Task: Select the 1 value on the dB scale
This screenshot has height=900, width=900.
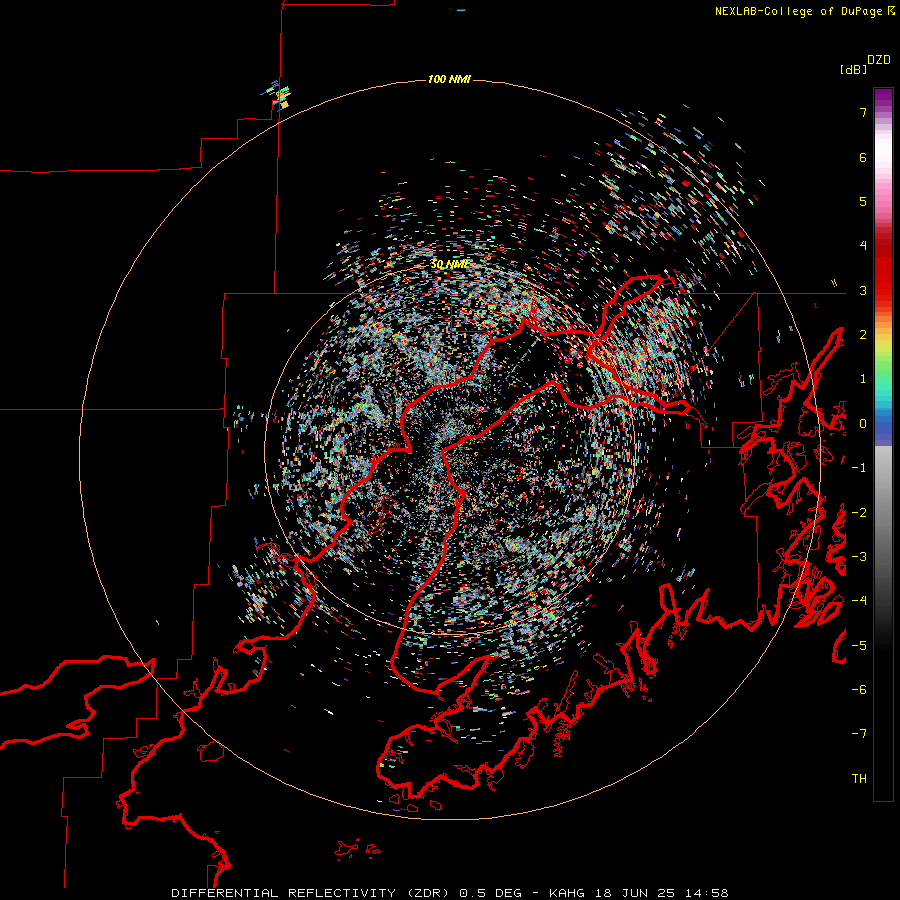Action: [x=863, y=379]
